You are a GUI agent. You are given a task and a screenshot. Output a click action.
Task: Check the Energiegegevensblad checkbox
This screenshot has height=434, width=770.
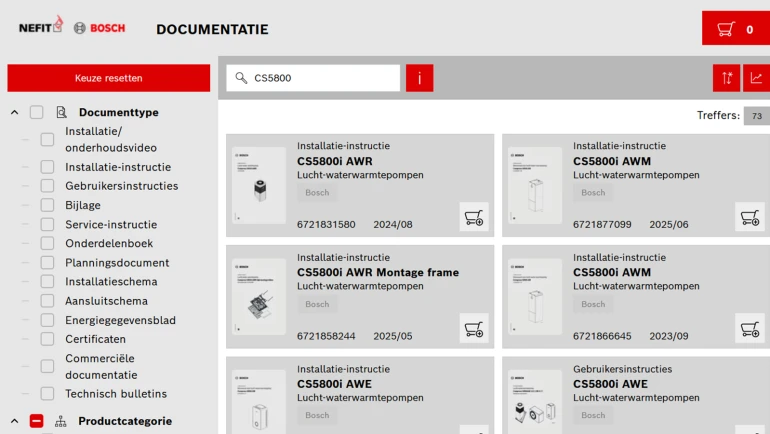(x=47, y=320)
